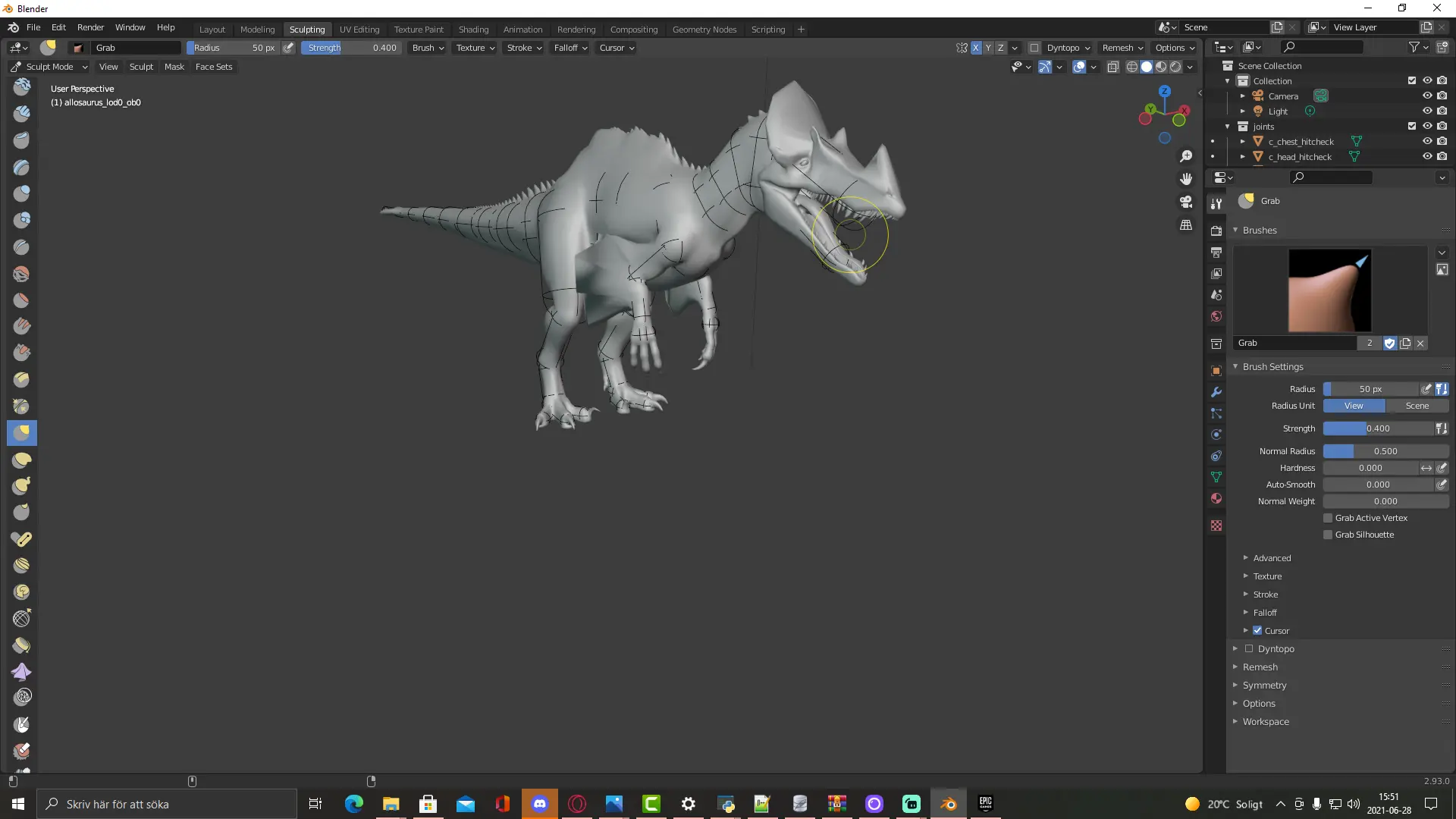Select the Smooth brush tool
The image size is (1456, 819).
[21, 273]
